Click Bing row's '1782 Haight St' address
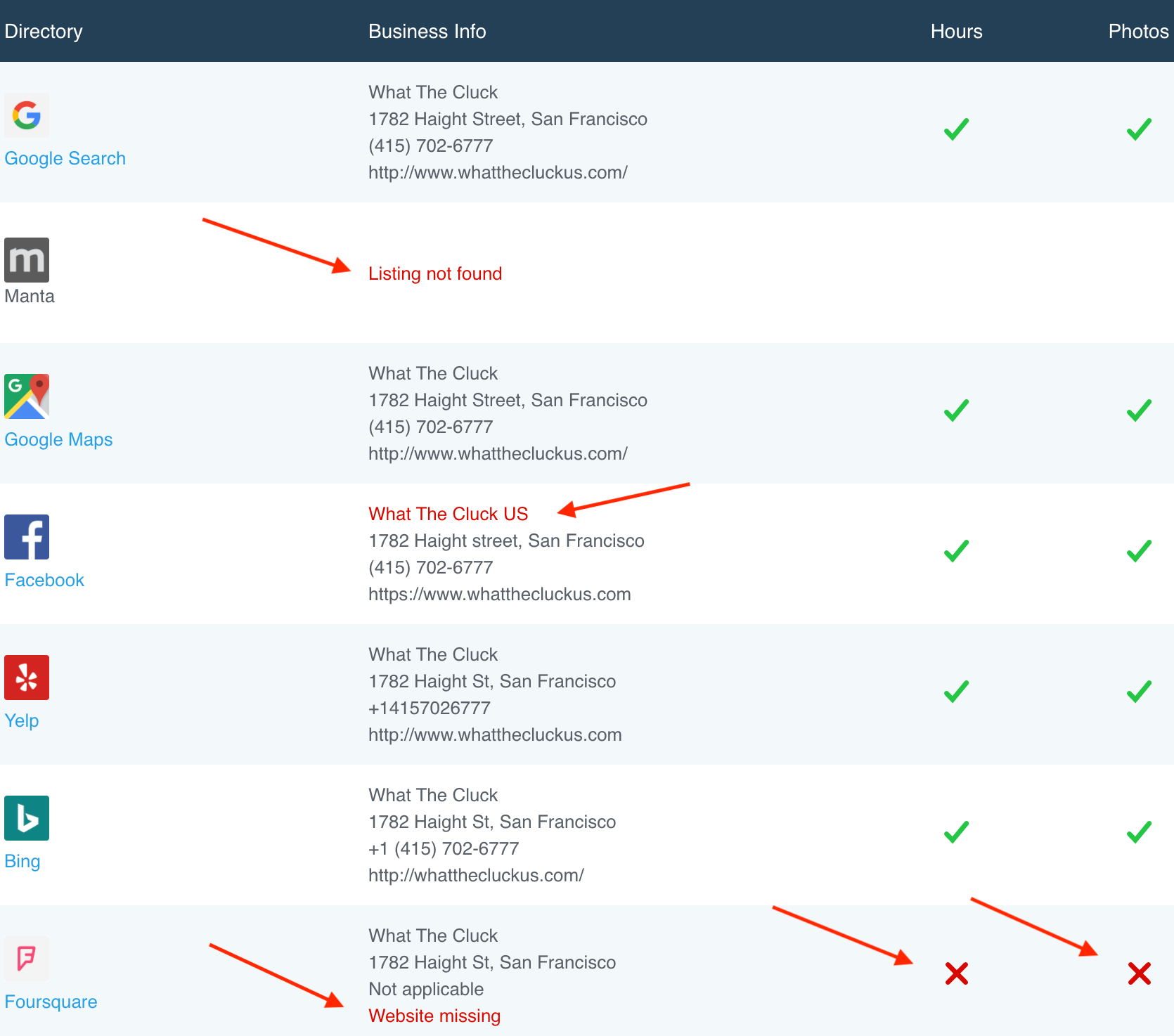This screenshot has height=1036, width=1174. (492, 822)
